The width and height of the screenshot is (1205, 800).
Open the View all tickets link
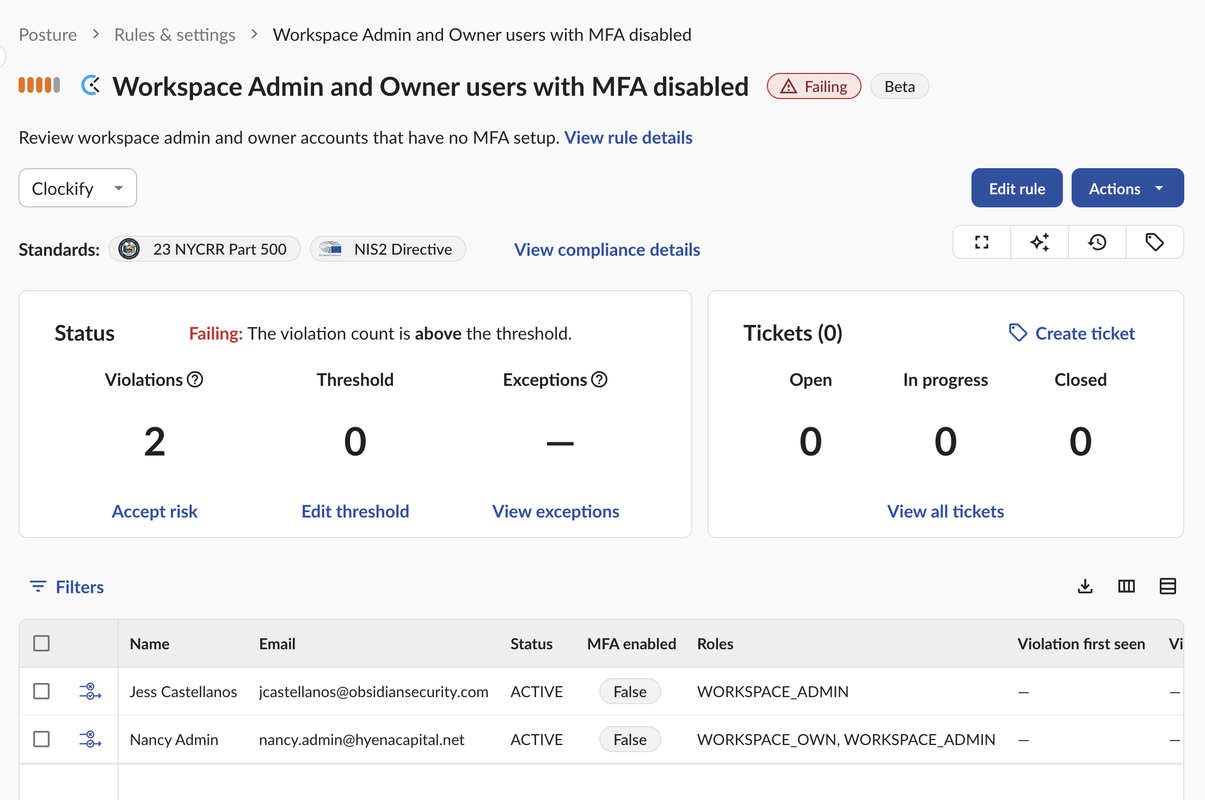coord(945,511)
